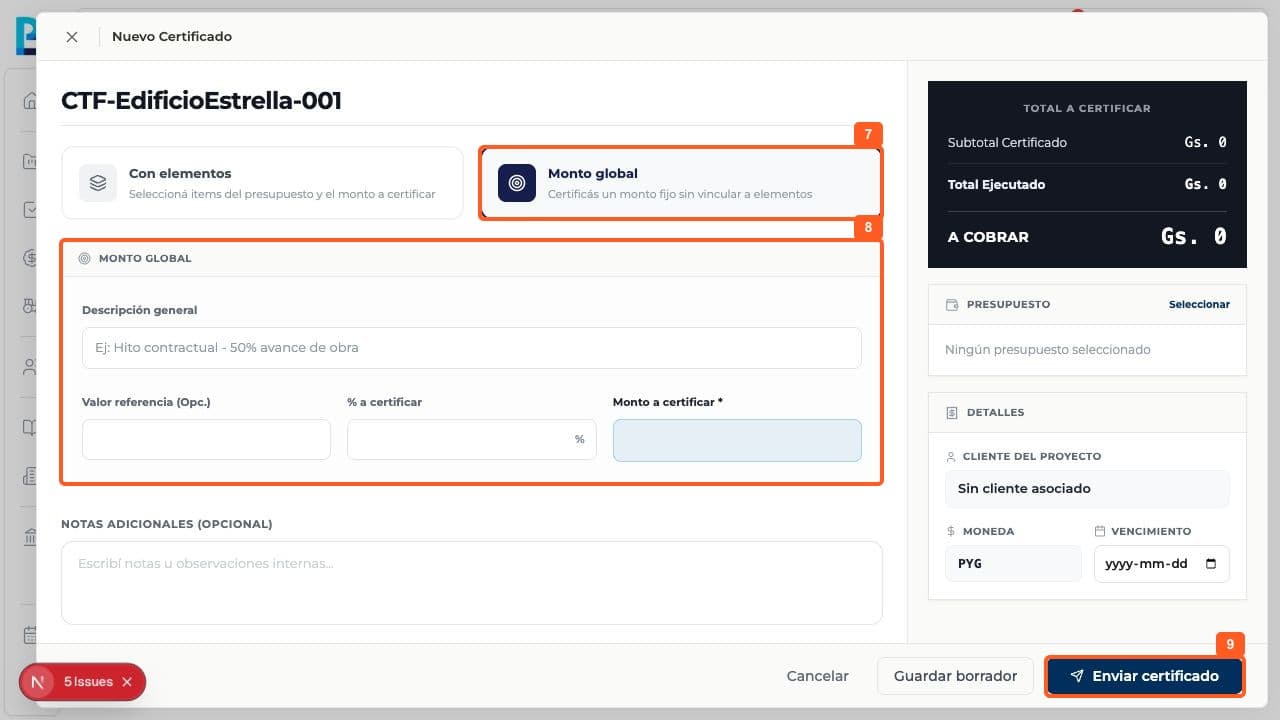Click the Sin cliente asociado field
The image size is (1280, 720).
pyautogui.click(x=1087, y=489)
